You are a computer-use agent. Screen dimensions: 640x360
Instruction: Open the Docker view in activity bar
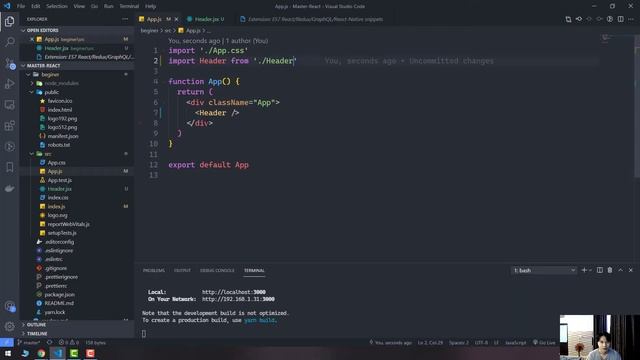(x=9, y=188)
